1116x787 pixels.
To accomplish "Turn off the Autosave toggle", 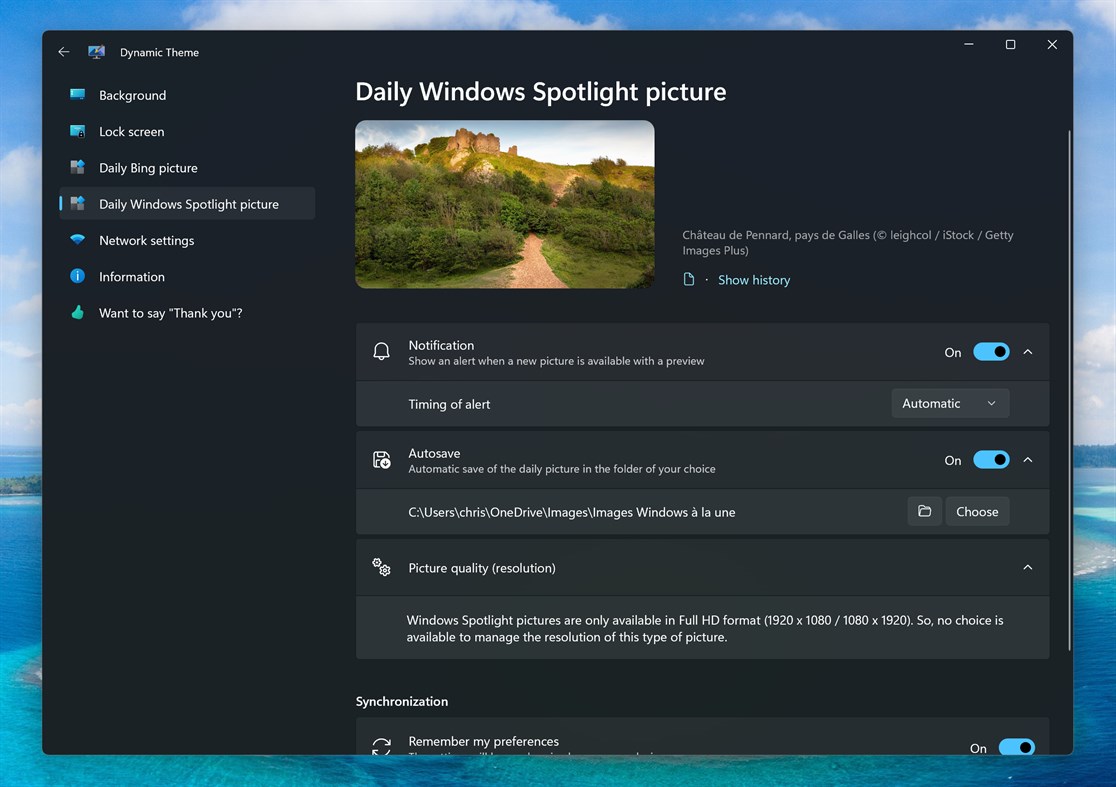I will [991, 459].
